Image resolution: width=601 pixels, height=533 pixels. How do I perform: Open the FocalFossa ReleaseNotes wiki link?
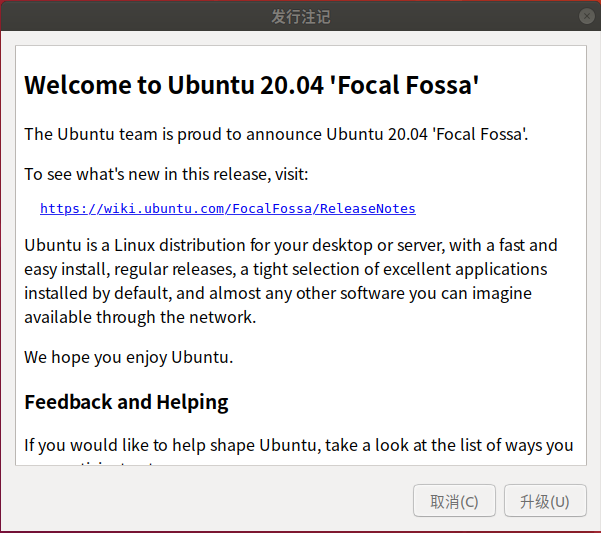[228, 209]
